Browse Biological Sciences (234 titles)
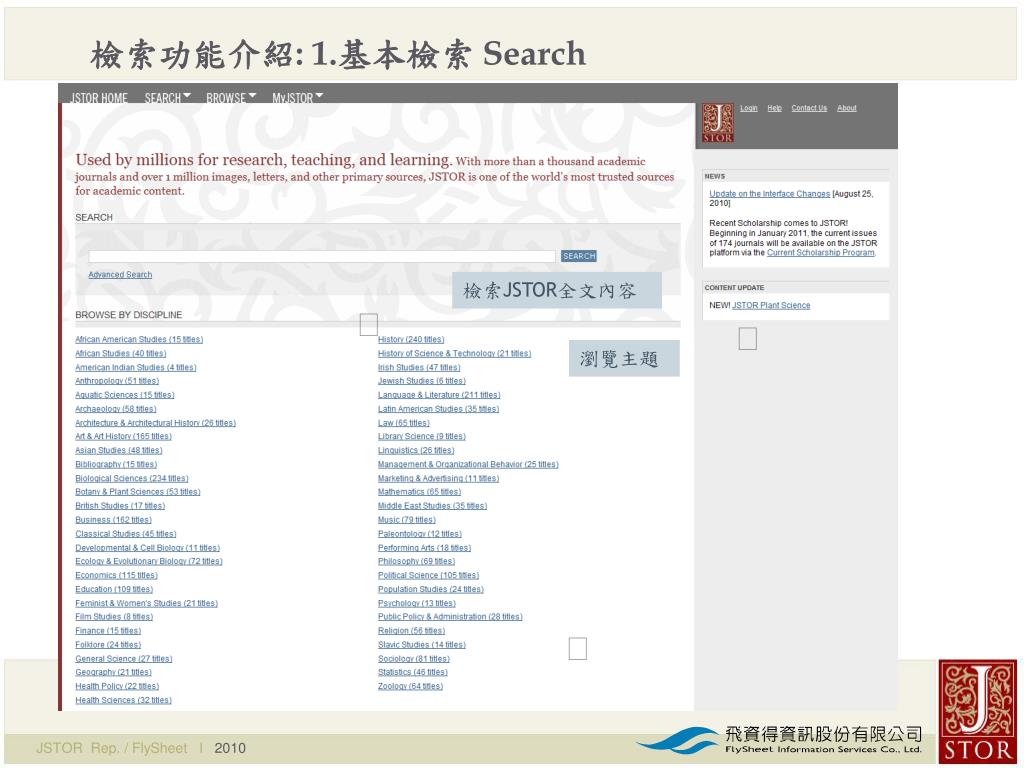Screen dimensions: 1024x768 (132, 479)
